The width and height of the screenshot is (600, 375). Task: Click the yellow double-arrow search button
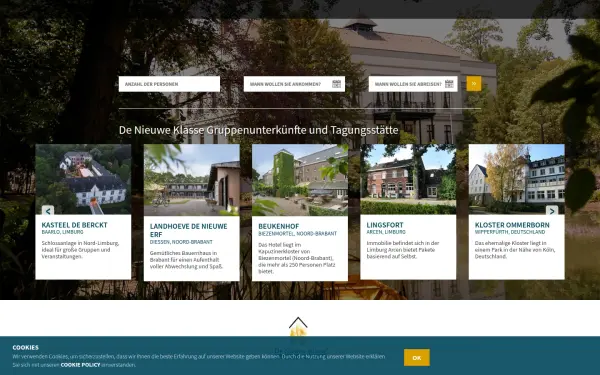coord(474,84)
